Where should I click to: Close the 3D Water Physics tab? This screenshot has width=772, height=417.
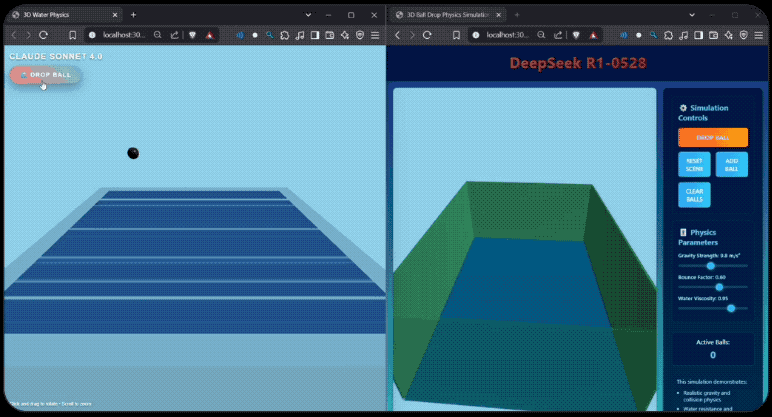click(115, 15)
